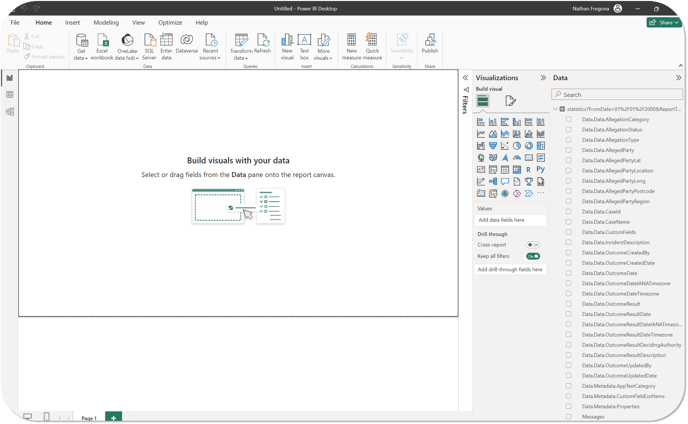Select the Q&A speech bubble visual
Viewport: 688px width, 424px height.
point(505,181)
